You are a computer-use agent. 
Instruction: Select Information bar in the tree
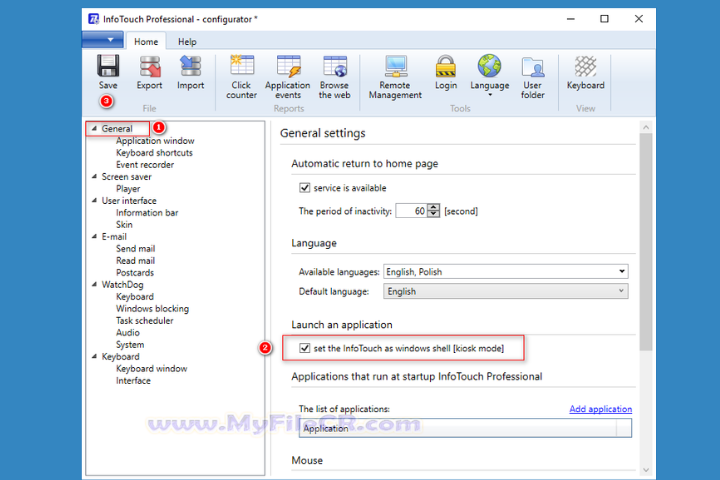147,212
